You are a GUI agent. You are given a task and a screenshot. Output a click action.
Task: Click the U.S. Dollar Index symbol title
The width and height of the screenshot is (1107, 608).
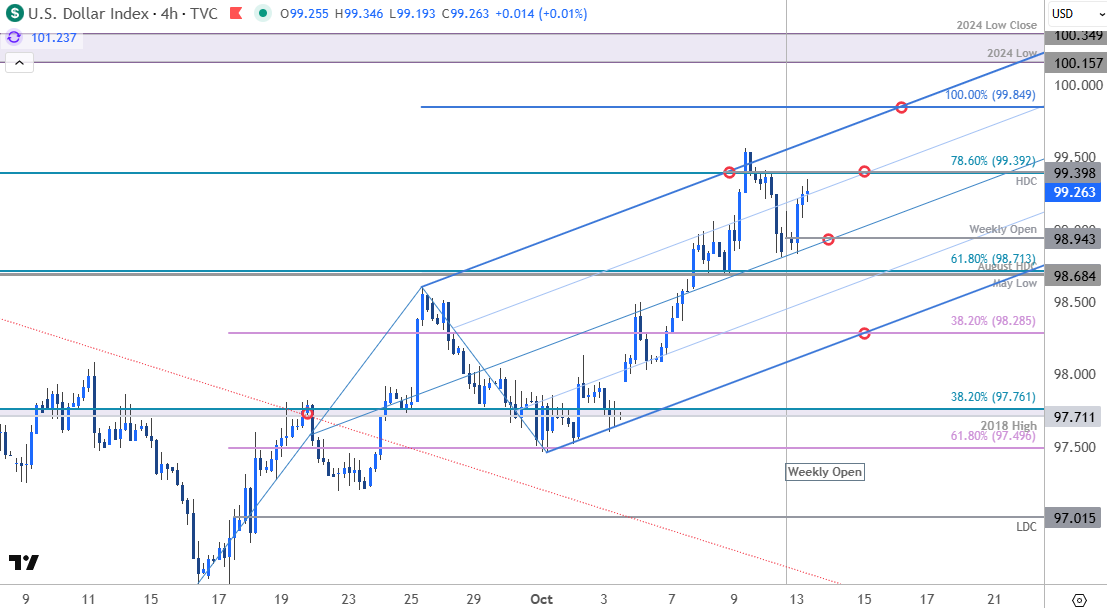pyautogui.click(x=89, y=13)
